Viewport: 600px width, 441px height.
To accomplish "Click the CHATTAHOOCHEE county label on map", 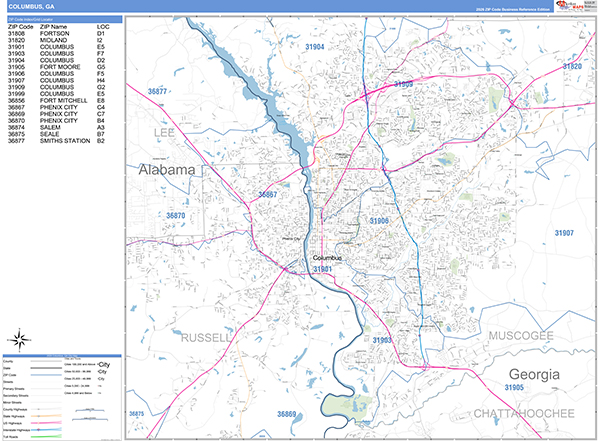I will [524, 413].
